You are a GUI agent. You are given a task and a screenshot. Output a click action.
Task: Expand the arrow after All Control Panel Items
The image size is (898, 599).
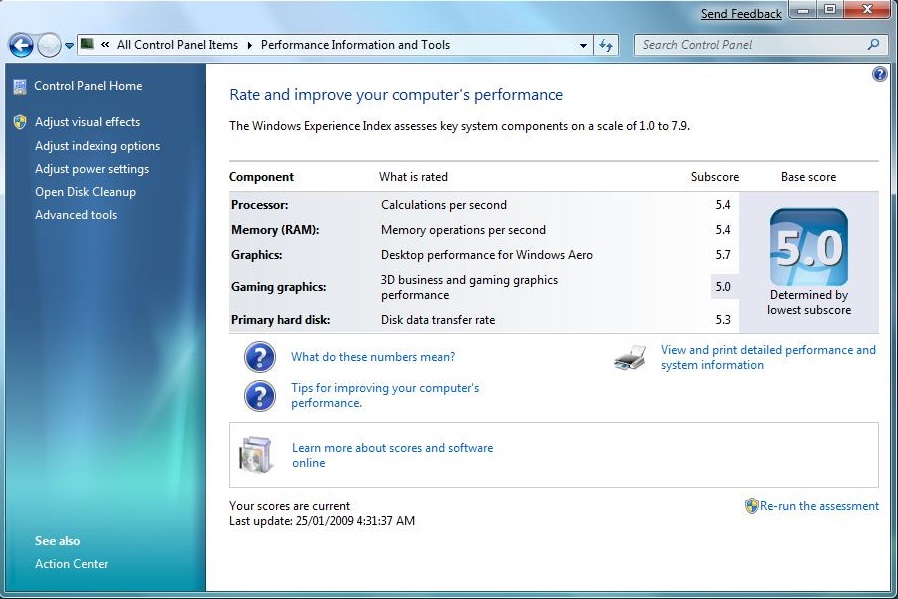coord(250,45)
